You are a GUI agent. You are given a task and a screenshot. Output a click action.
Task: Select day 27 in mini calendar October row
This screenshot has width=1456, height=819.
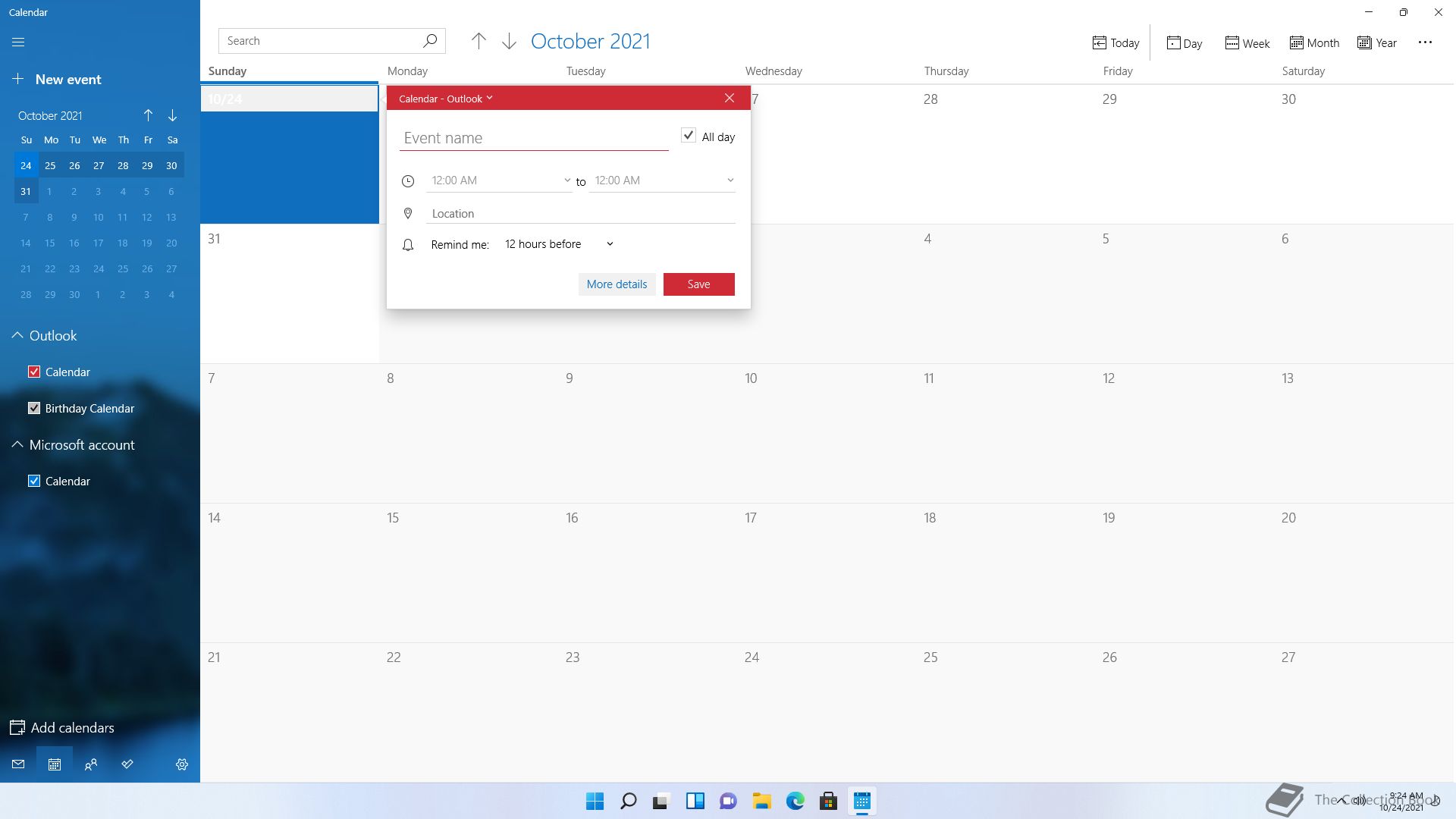pyautogui.click(x=99, y=165)
